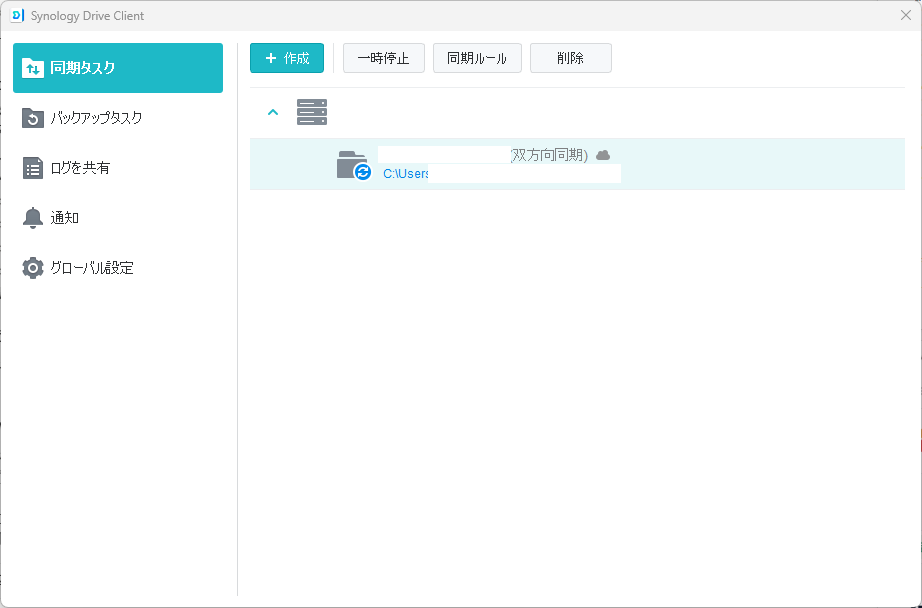The image size is (922, 608).
Task: Click the 作成 create button
Action: pyautogui.click(x=287, y=58)
